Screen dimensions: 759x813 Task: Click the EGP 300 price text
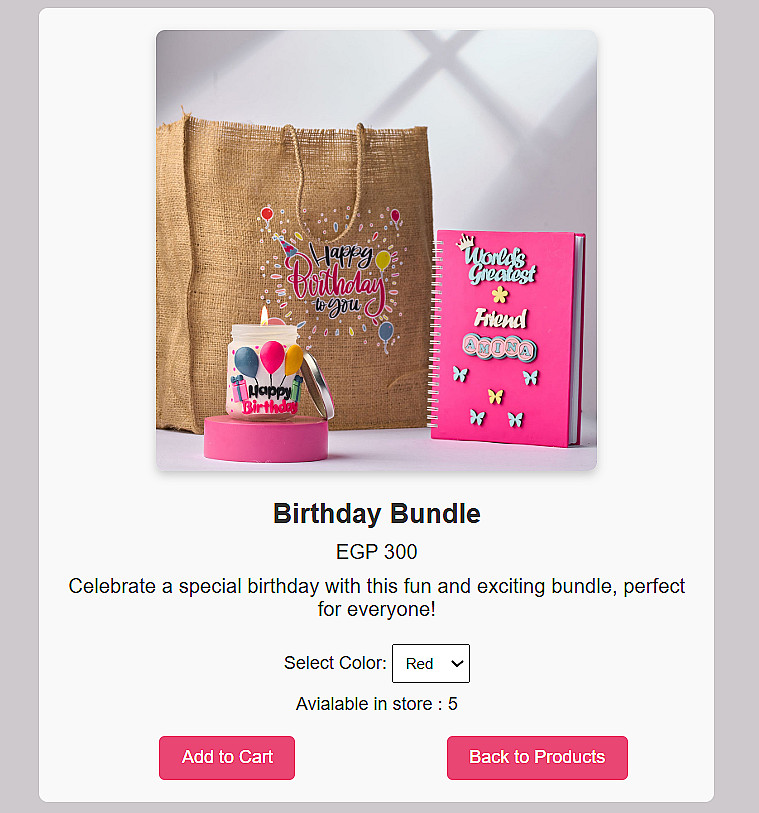(376, 552)
